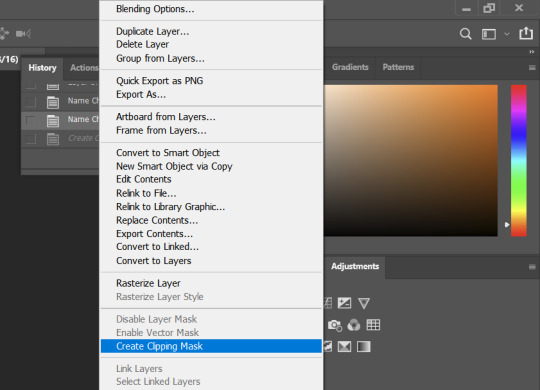
Task: Click the Select Linked Layers entry
Action: click(x=211, y=382)
